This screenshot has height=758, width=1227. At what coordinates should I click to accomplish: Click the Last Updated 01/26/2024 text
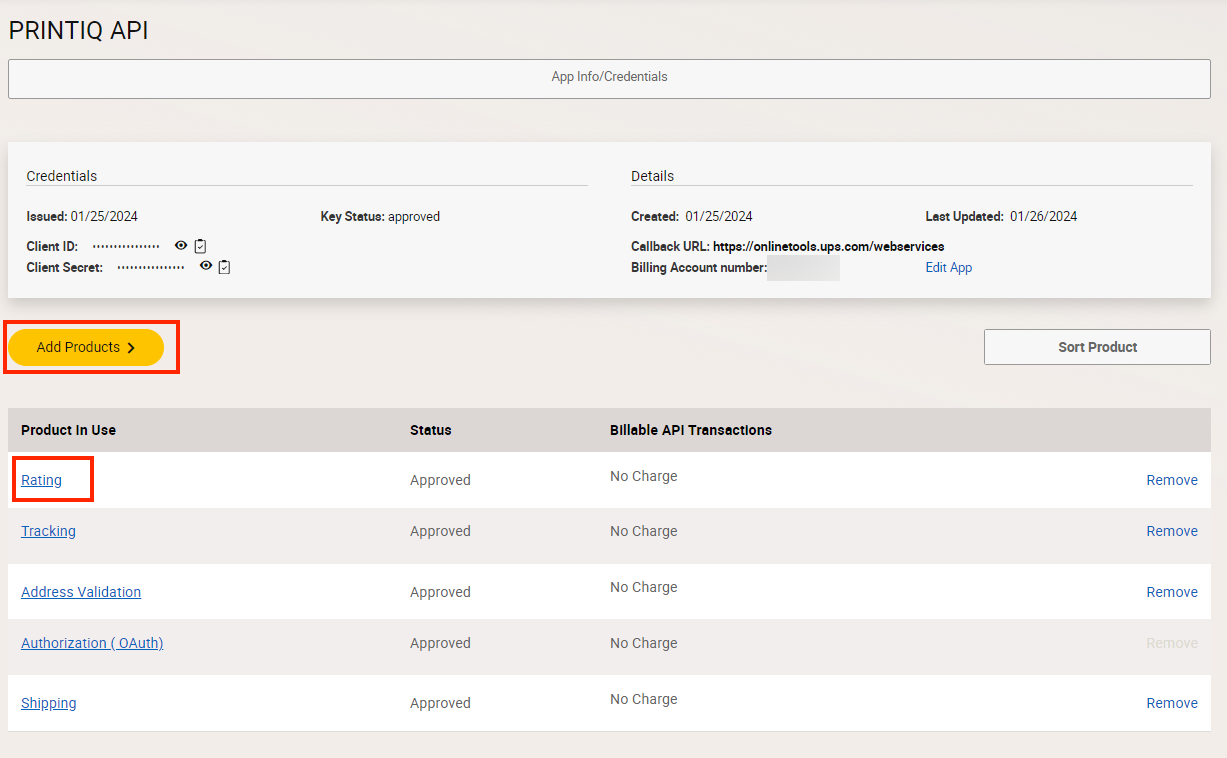point(1001,216)
